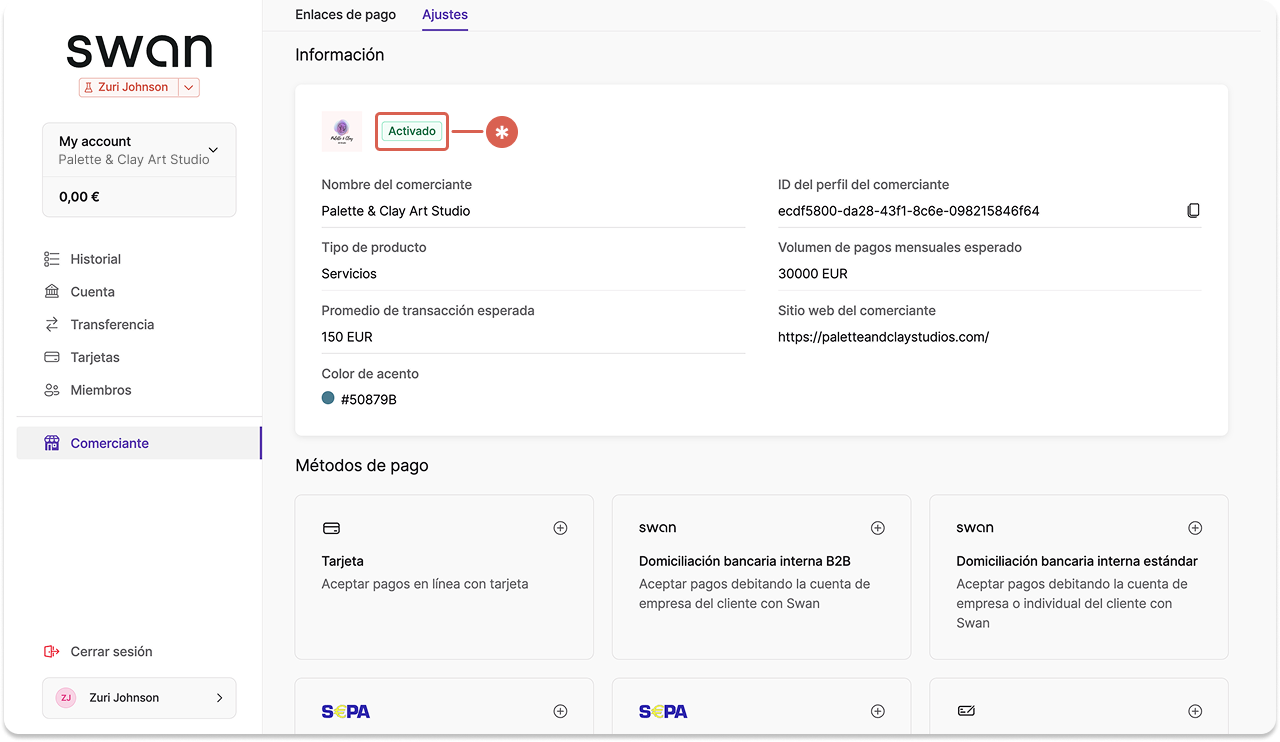Screen dimensions: 1280x742
Task: Click the merchant logo thumbnail
Action: (341, 131)
